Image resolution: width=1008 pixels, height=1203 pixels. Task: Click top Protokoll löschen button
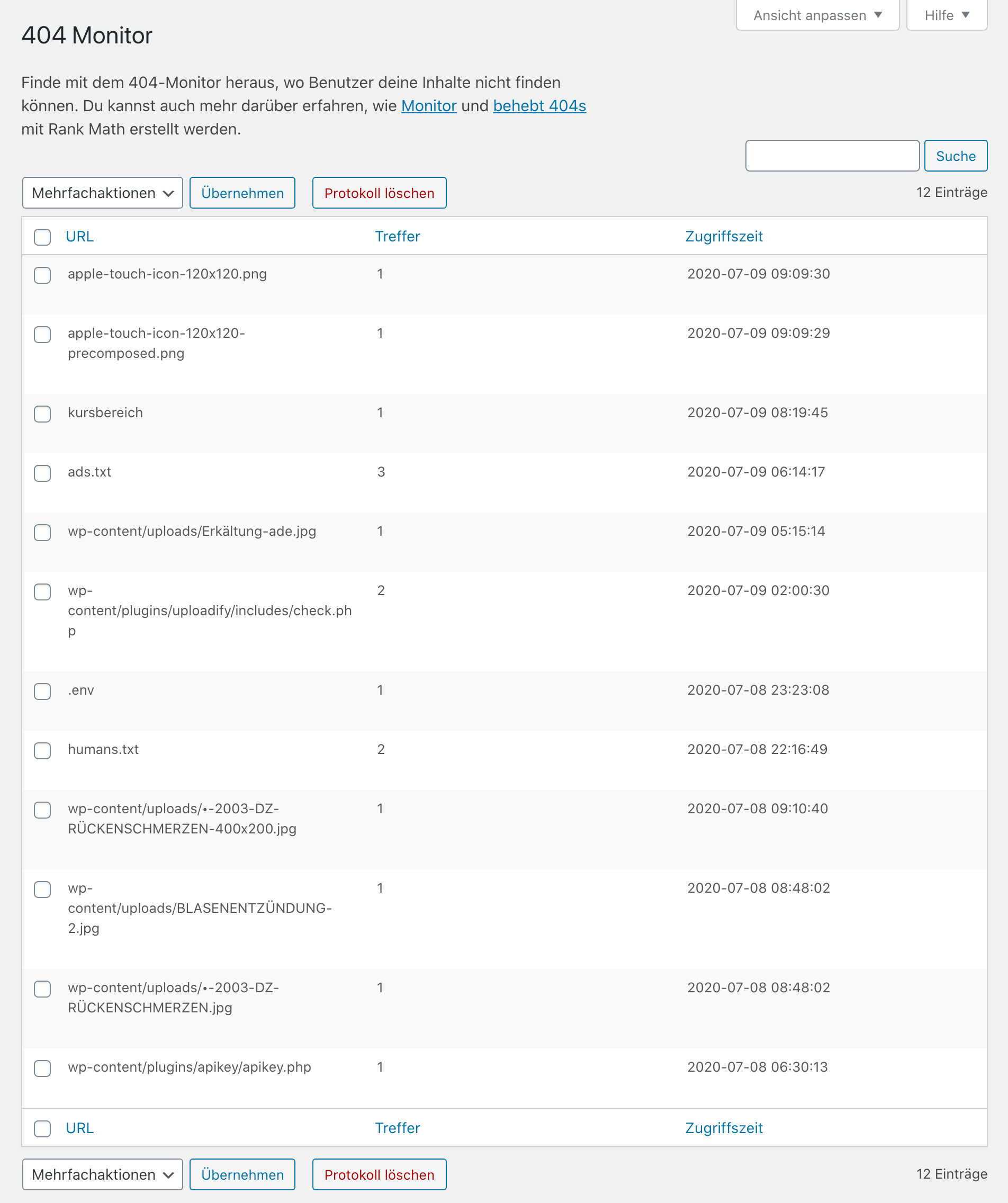click(x=379, y=193)
